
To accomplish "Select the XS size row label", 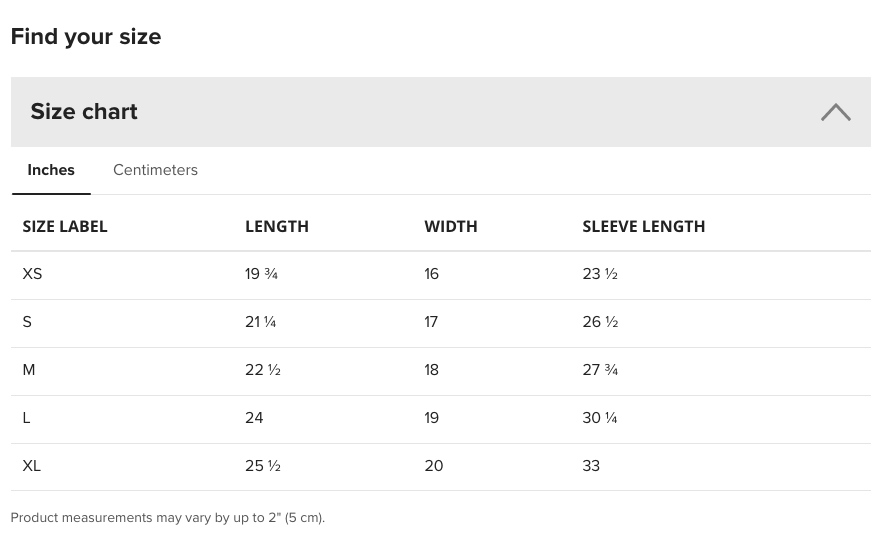I will [x=32, y=274].
